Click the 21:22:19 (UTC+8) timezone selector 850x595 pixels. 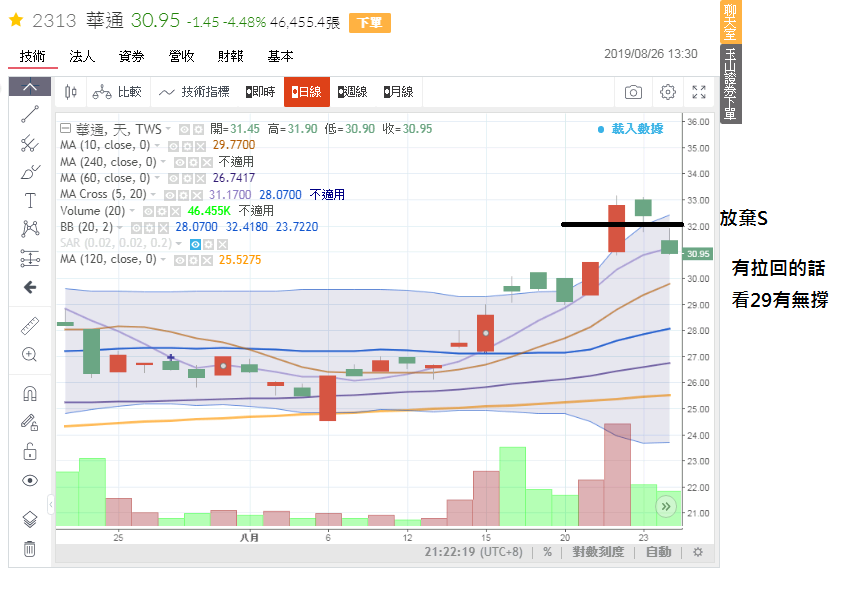click(473, 552)
